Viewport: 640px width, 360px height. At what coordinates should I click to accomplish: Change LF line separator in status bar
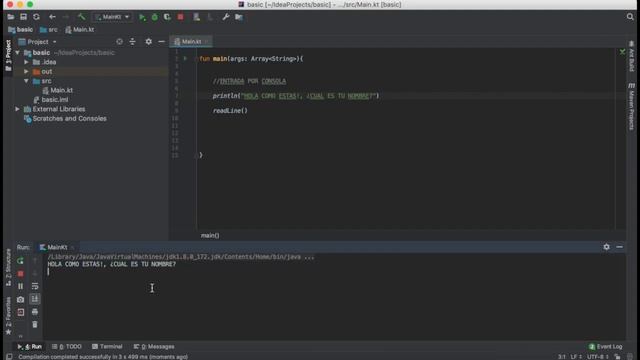pyautogui.click(x=576, y=357)
